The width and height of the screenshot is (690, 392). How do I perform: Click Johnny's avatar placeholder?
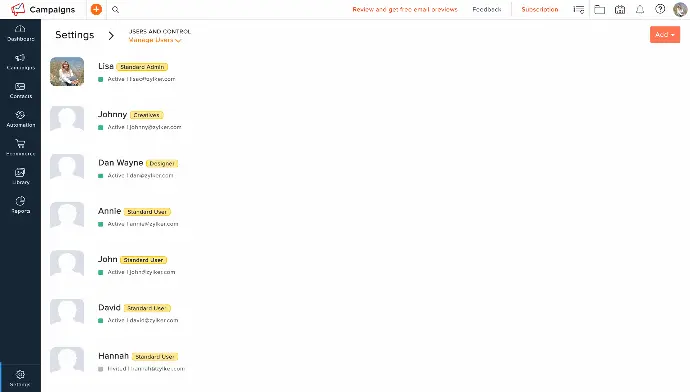point(67,119)
